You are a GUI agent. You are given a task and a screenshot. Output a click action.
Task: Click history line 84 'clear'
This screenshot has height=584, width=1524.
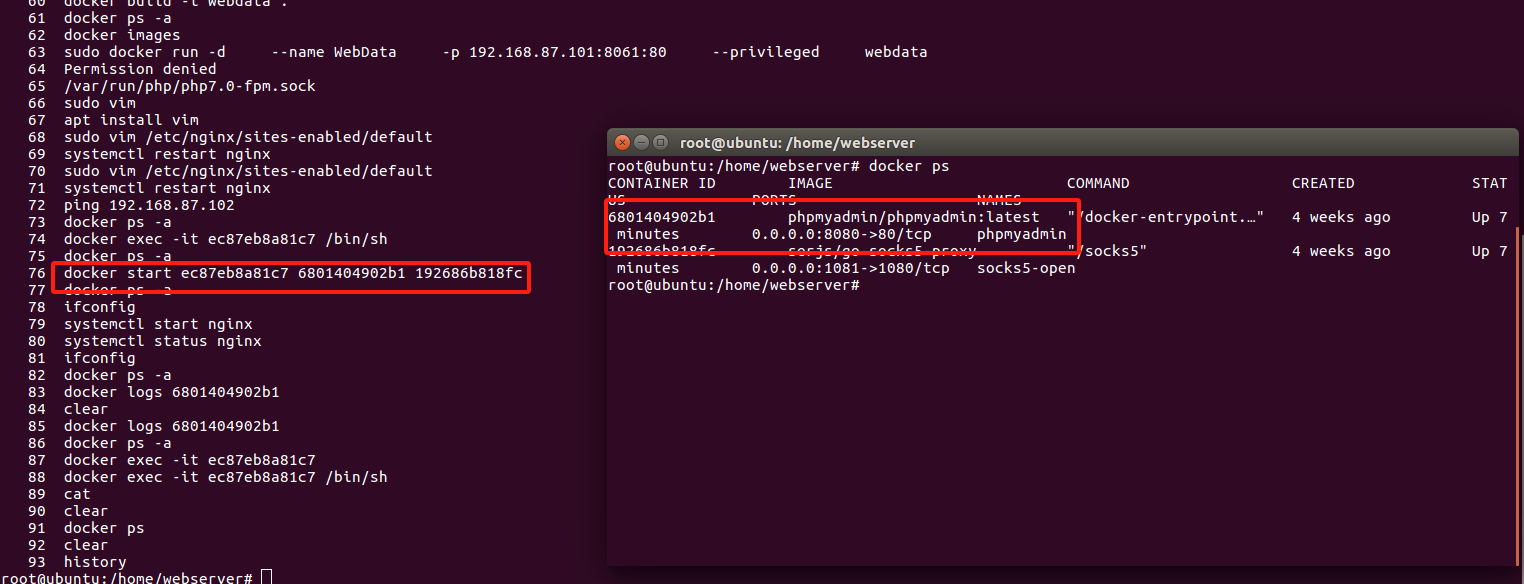click(86, 409)
